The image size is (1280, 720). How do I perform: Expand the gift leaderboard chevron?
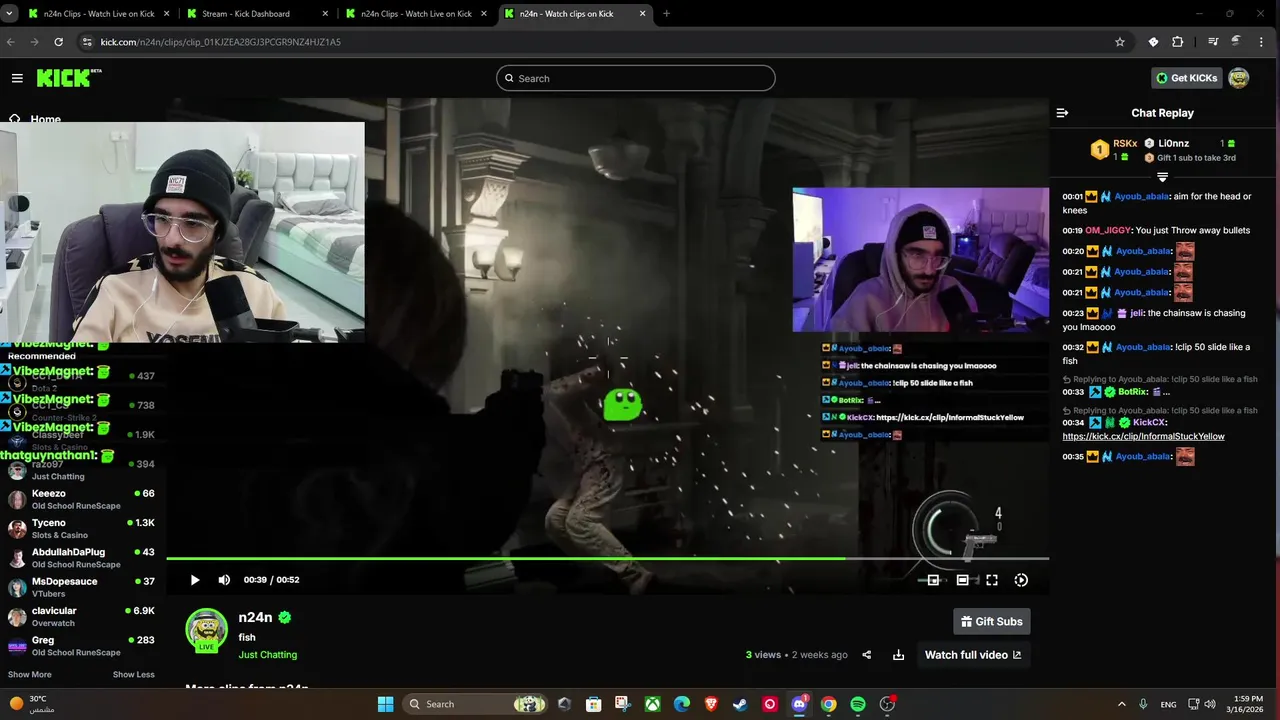coord(1162,177)
